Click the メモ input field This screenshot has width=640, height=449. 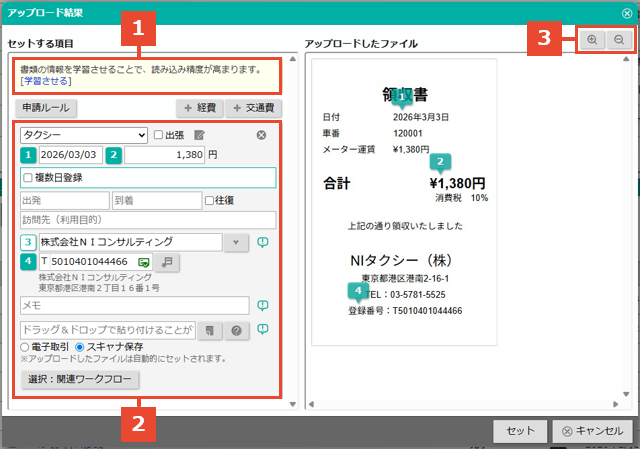[x=135, y=305]
